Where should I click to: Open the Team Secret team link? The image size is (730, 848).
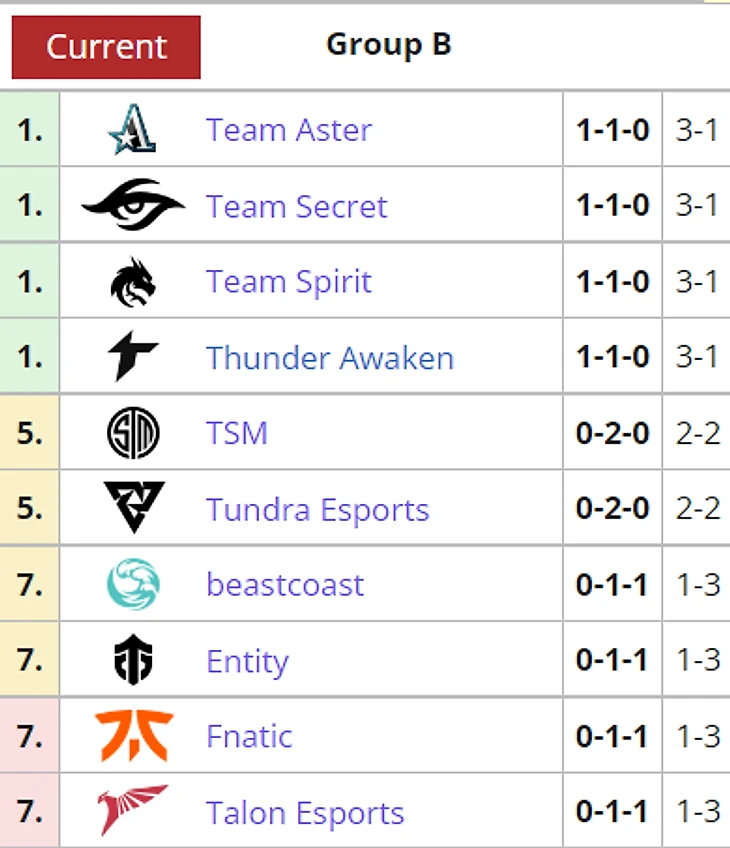[x=296, y=206]
